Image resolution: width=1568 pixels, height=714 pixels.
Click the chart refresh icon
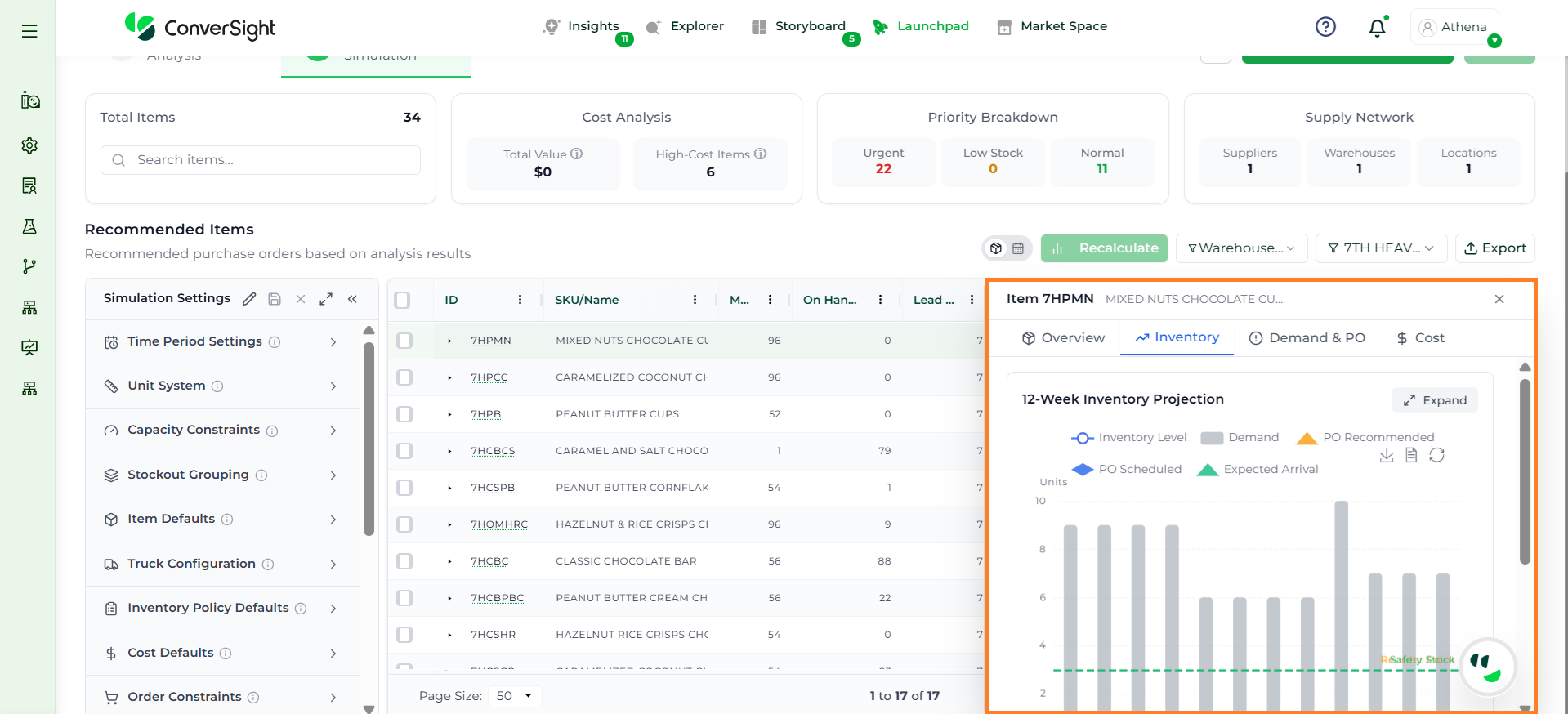1436,455
